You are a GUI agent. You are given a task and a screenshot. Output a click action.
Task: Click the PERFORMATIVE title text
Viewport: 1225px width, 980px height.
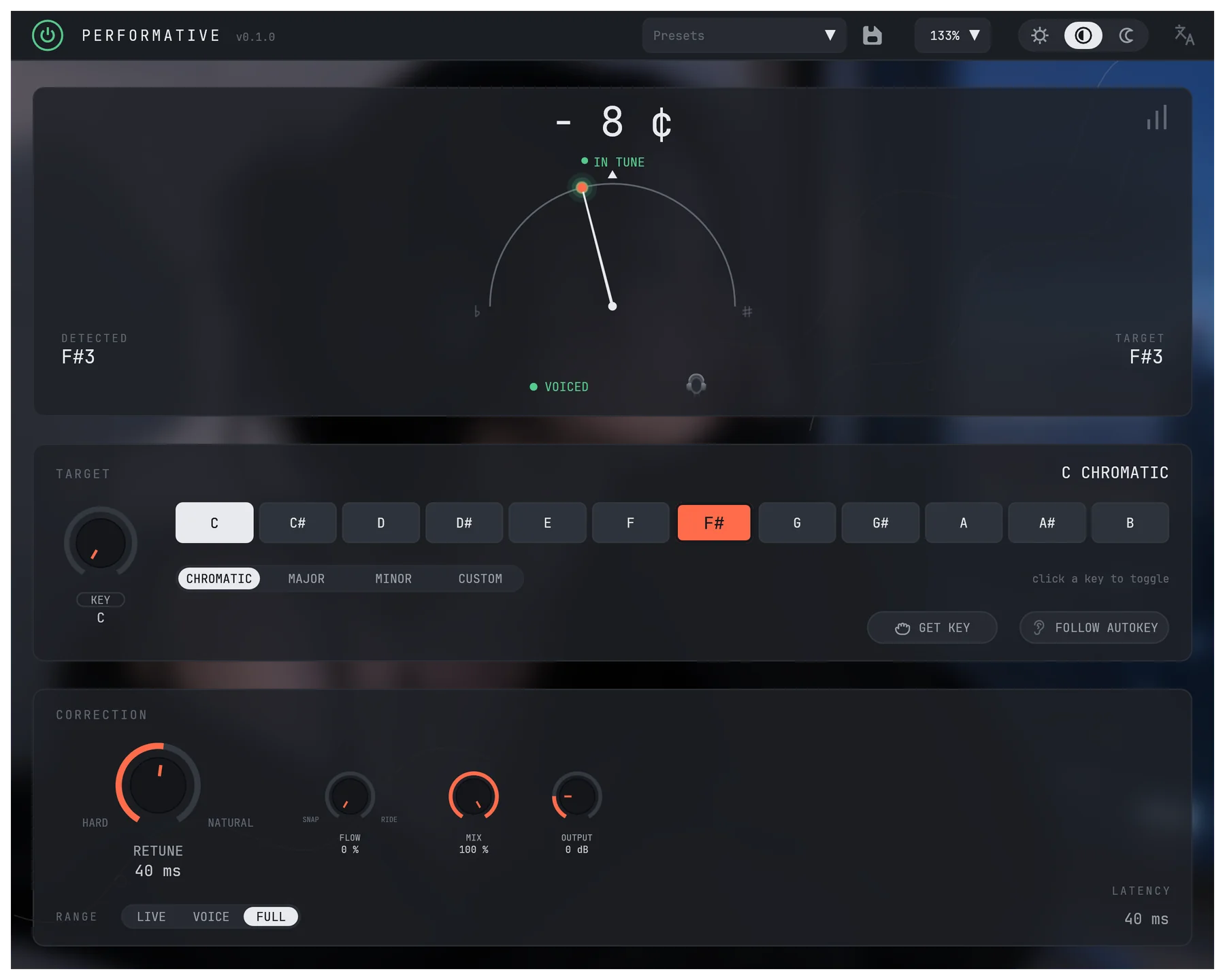151,35
